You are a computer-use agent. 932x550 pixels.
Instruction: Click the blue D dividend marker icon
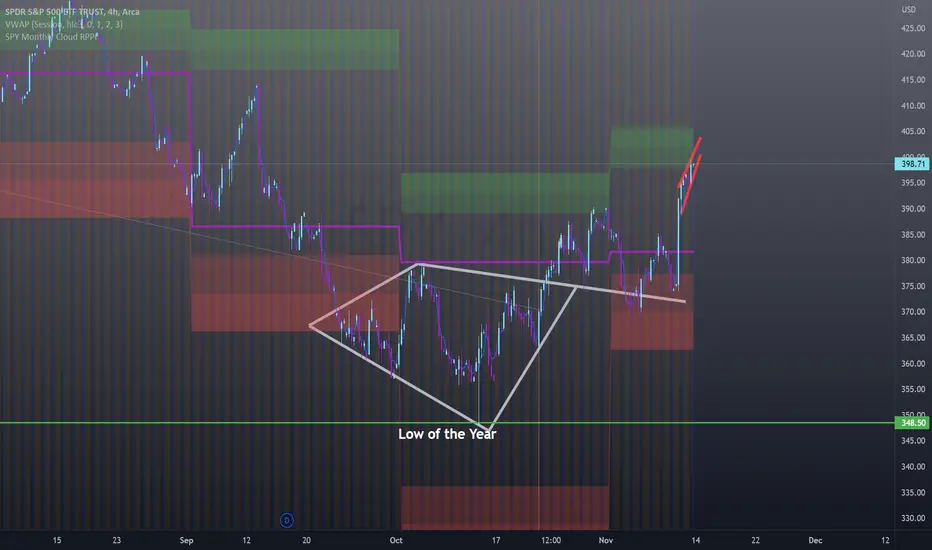click(x=286, y=520)
